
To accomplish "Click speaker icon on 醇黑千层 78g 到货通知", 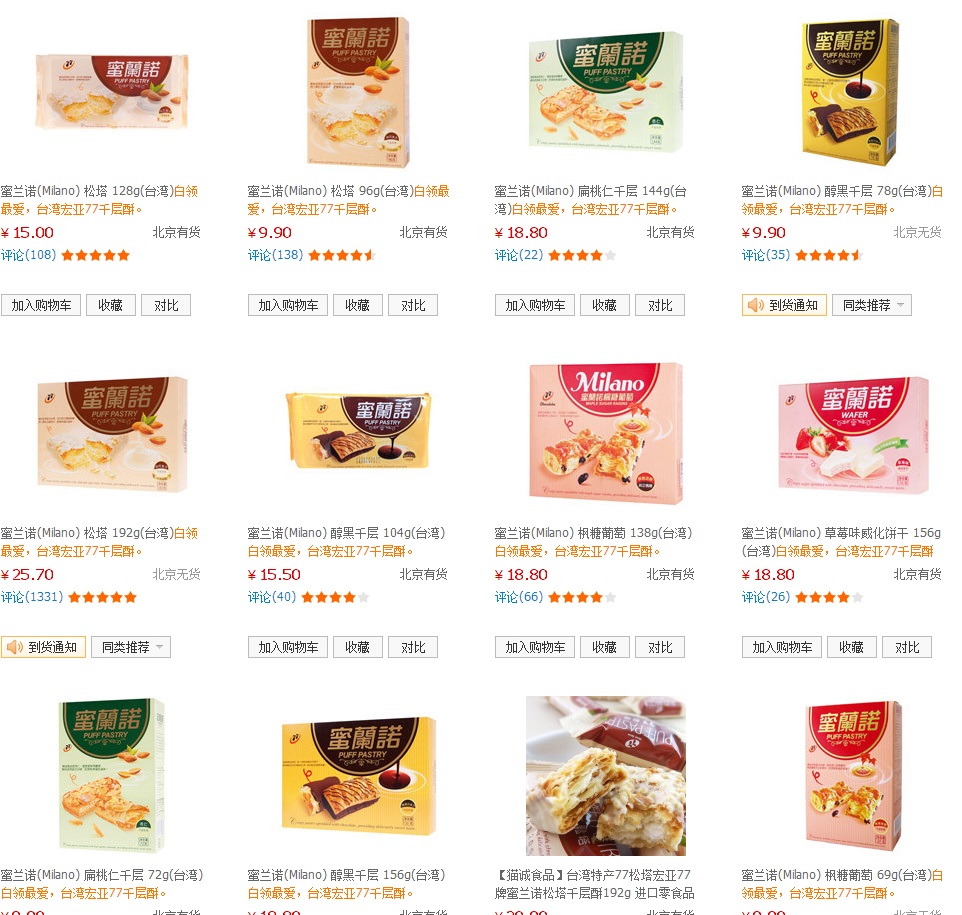I will click(756, 305).
